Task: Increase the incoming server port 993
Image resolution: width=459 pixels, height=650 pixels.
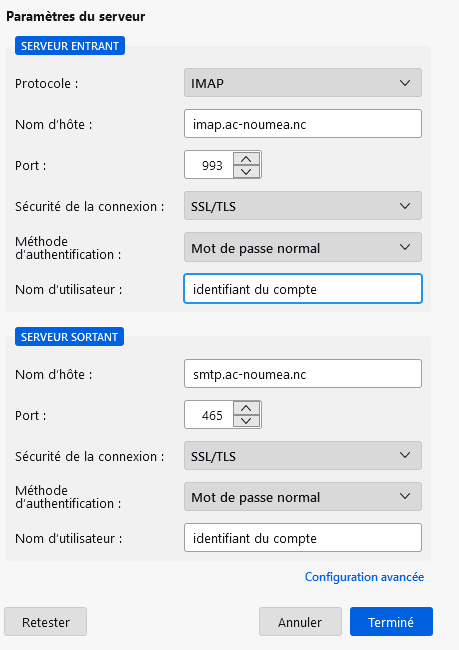Action: coord(246,159)
